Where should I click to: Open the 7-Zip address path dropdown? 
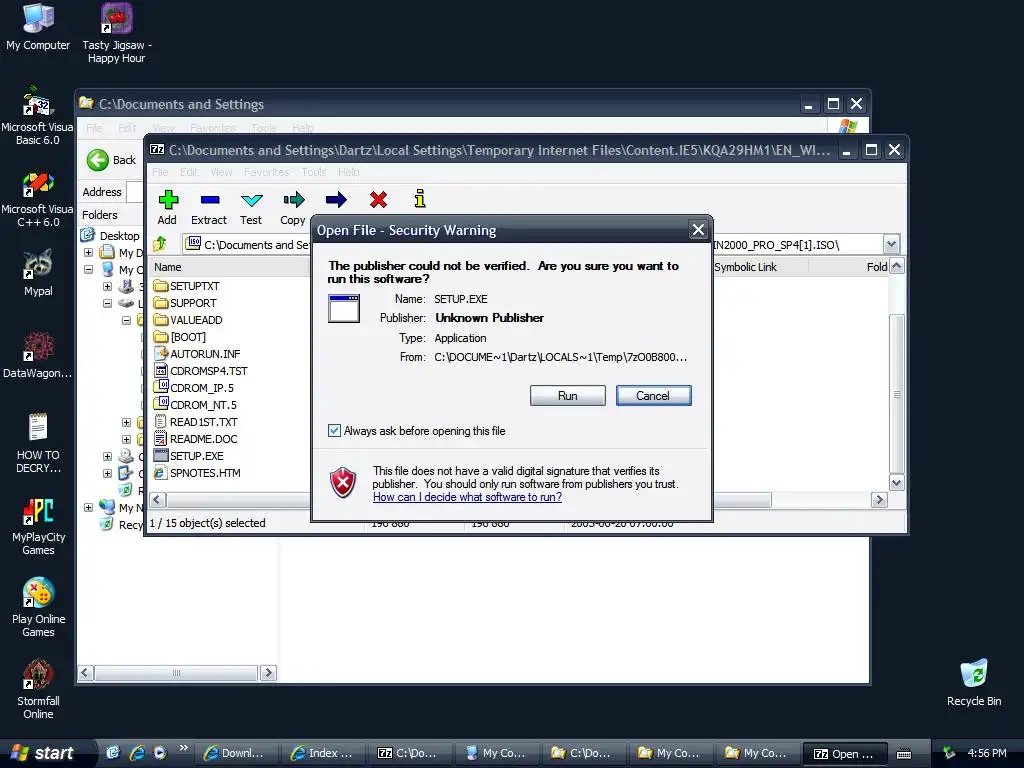point(891,244)
